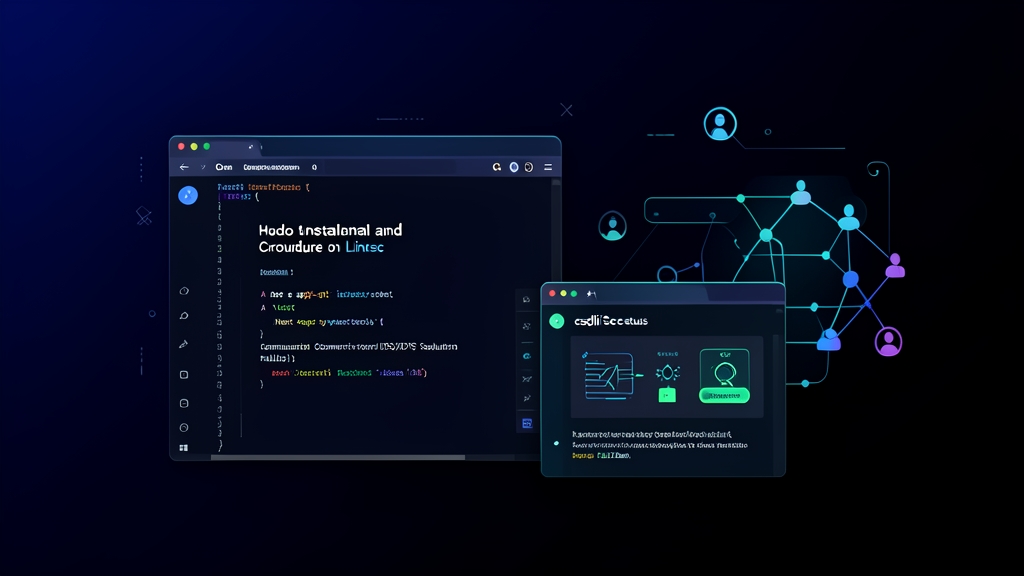Click the rounded square minus sidebar icon
The image size is (1024, 576).
tap(184, 404)
